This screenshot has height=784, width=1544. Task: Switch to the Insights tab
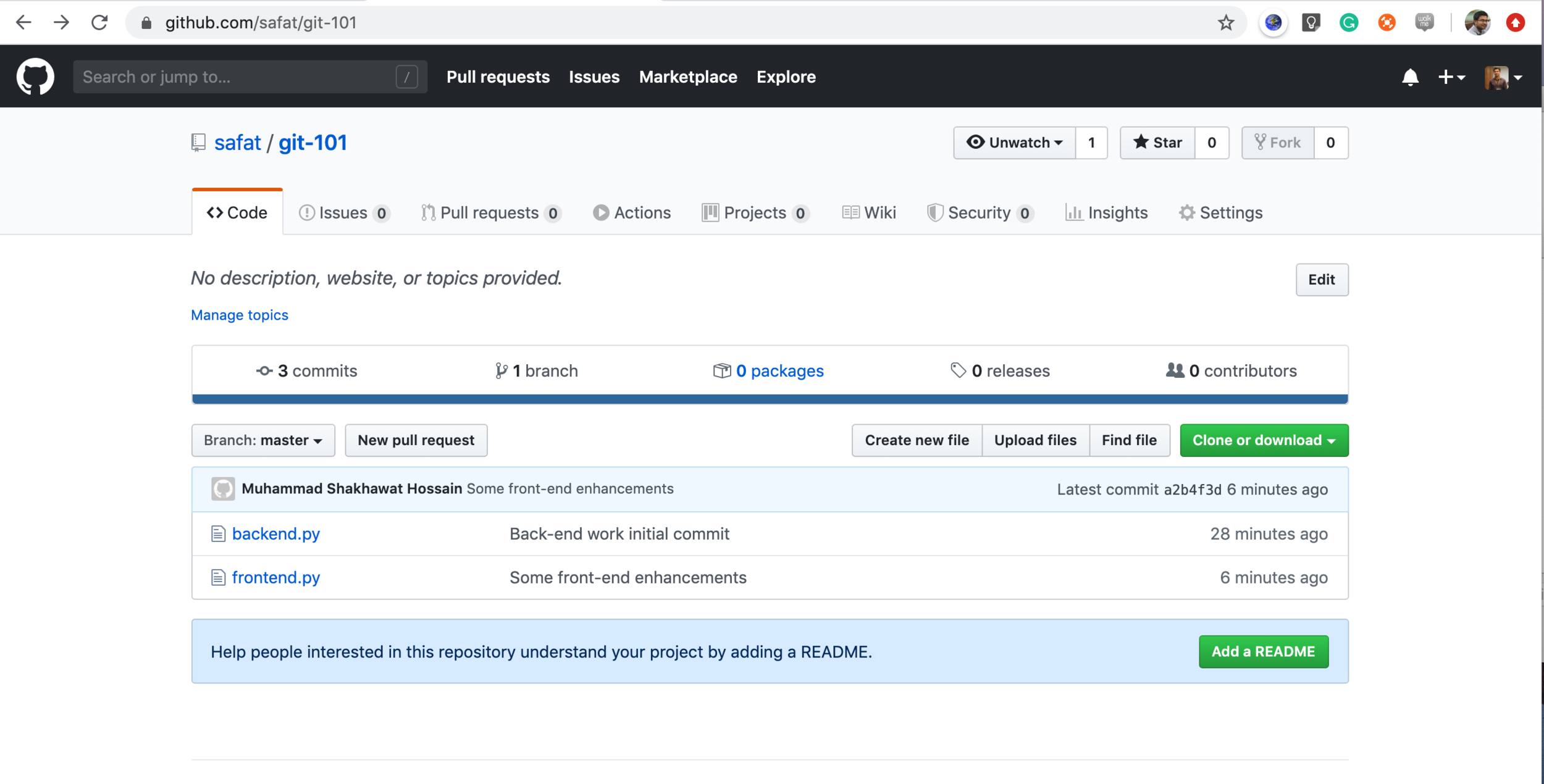point(1107,213)
